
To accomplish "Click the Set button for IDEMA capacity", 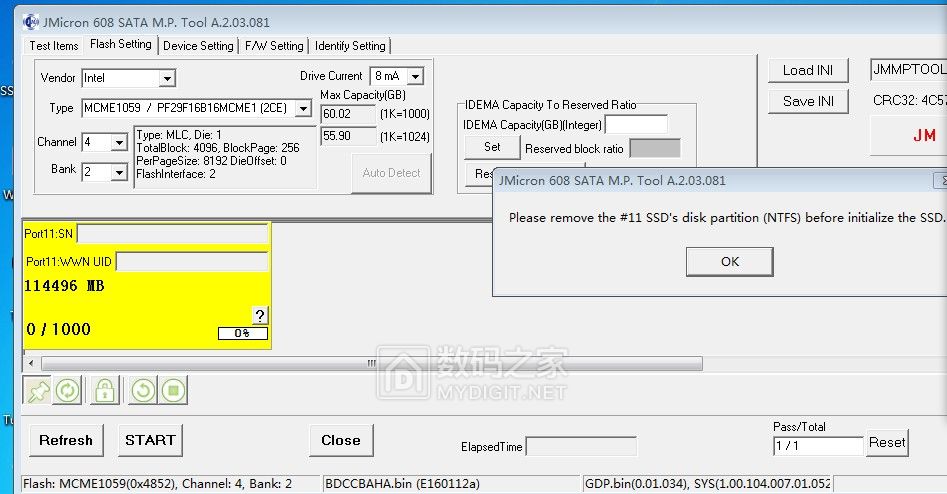I will pos(492,147).
